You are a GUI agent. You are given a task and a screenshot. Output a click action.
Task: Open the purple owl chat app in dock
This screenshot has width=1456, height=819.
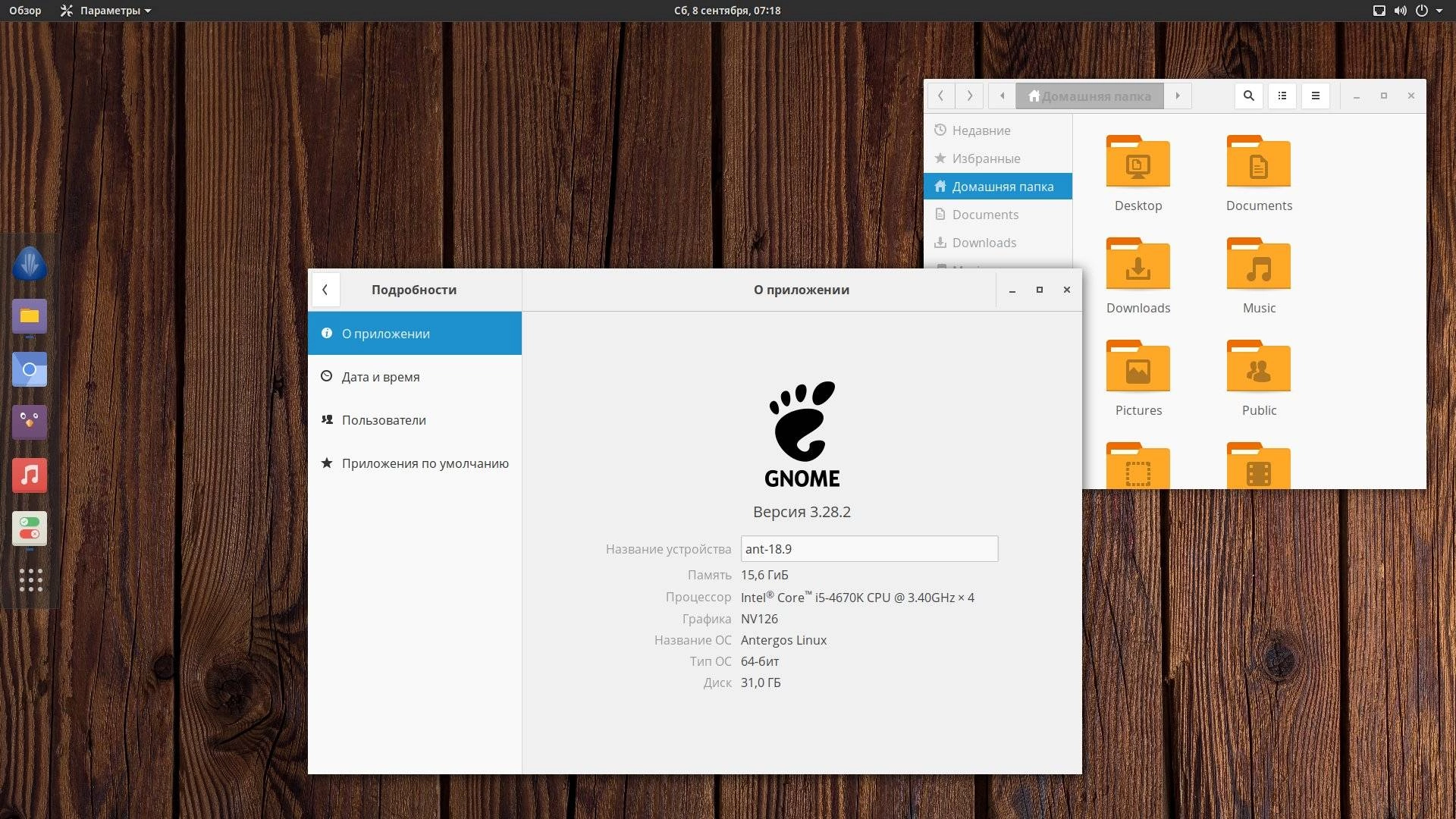pos(30,422)
